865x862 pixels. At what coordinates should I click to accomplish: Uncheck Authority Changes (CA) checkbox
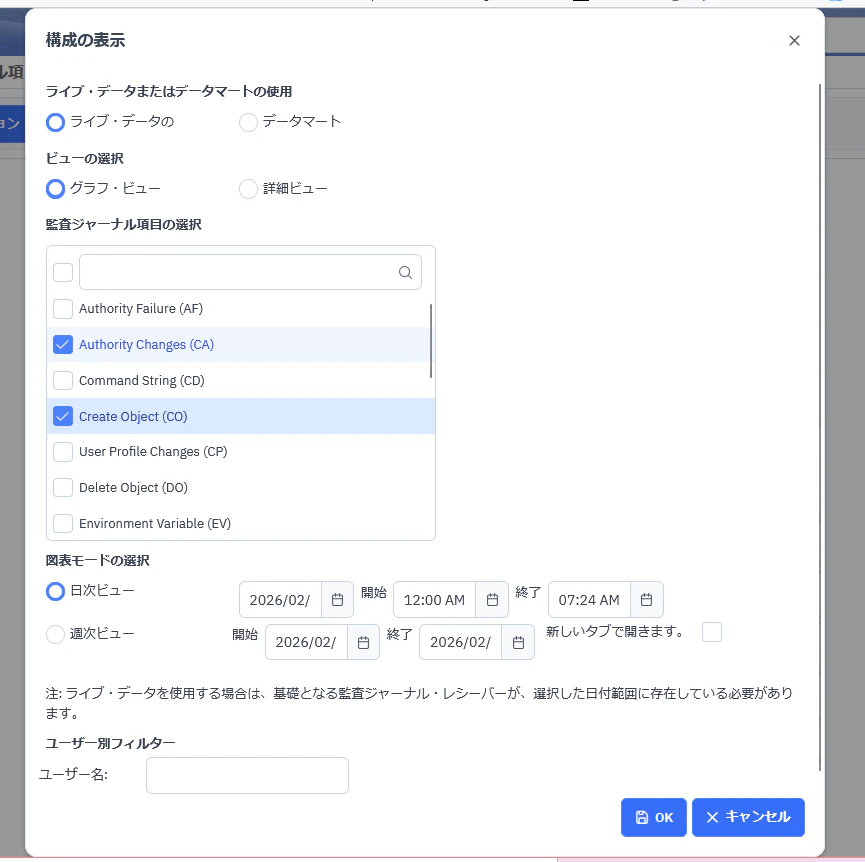coord(63,345)
